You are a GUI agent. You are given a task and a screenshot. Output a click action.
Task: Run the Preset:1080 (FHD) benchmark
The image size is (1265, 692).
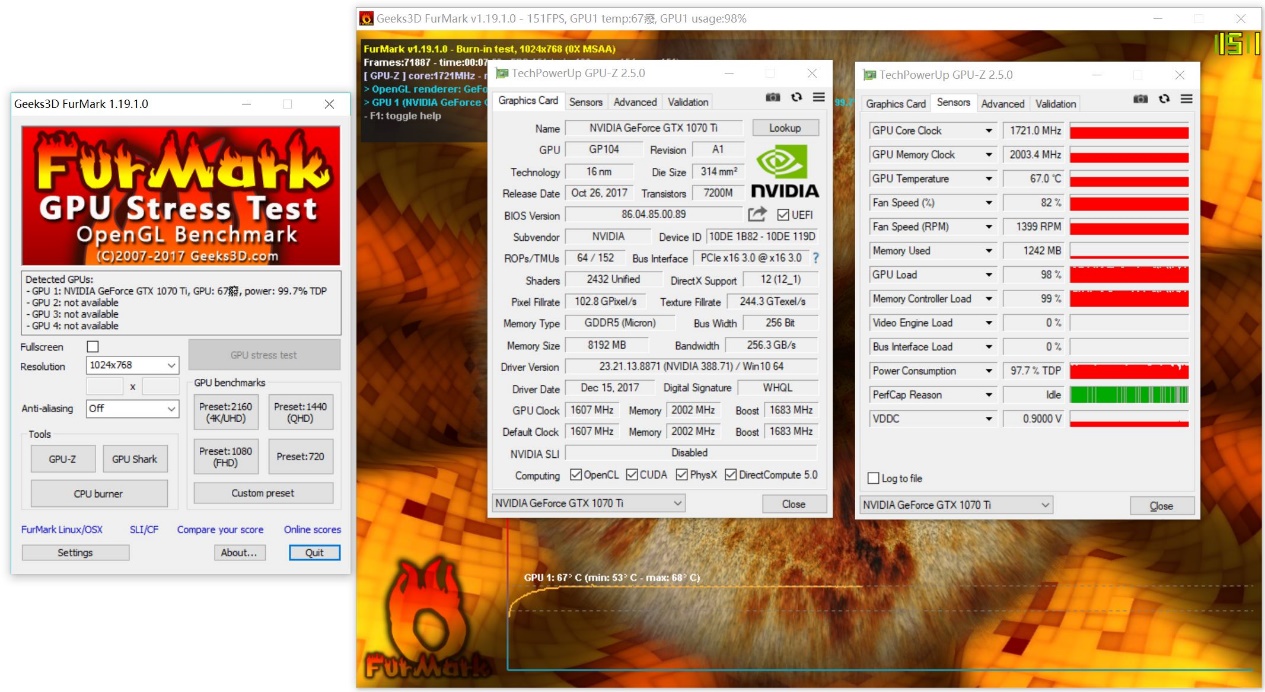226,457
